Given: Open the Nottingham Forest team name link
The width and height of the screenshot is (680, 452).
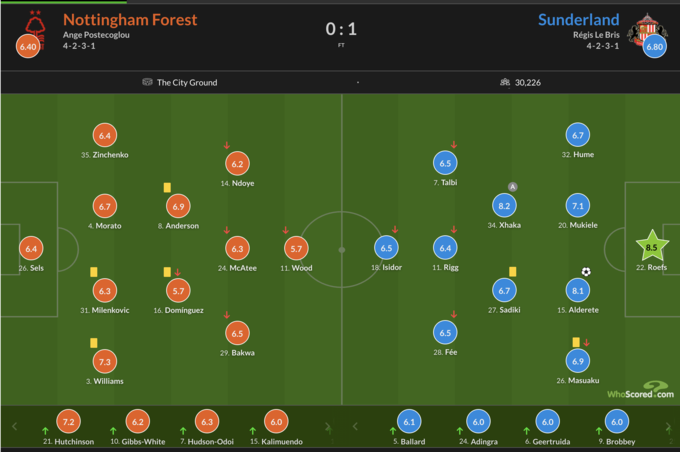Looking at the screenshot, I should click(x=130, y=20).
